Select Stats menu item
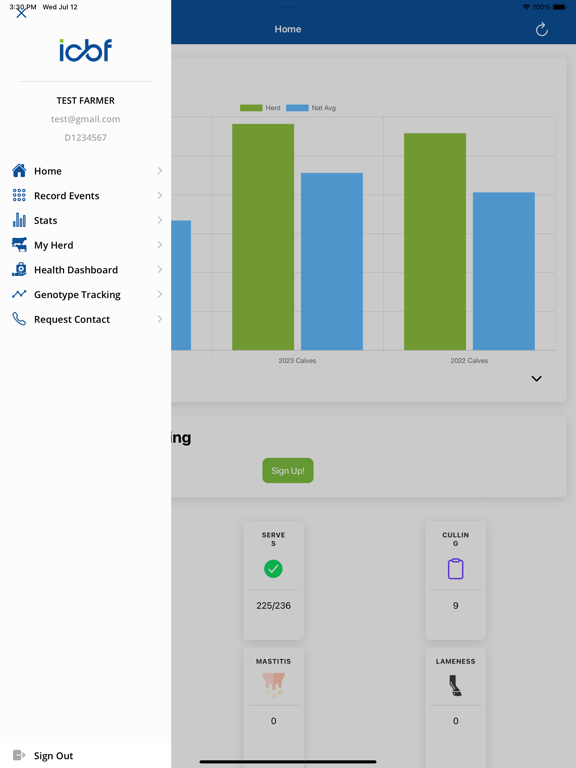 point(86,220)
